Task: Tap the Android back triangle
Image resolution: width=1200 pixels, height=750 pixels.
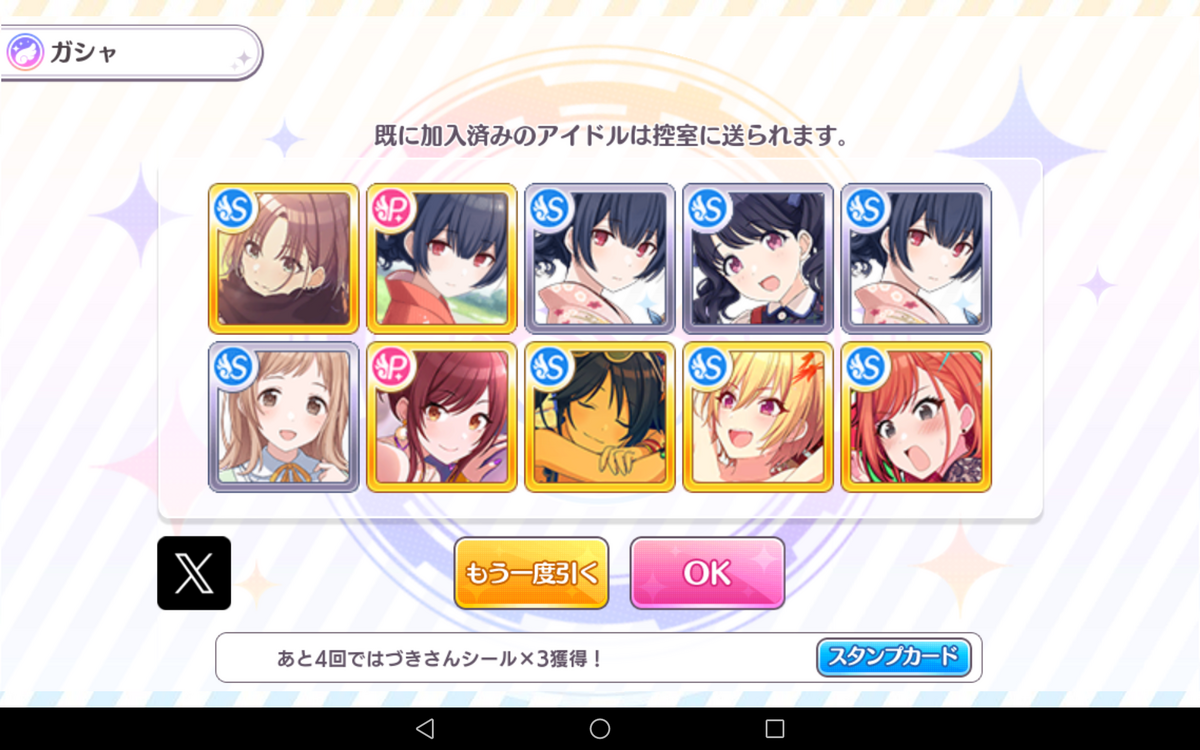Action: click(x=424, y=728)
